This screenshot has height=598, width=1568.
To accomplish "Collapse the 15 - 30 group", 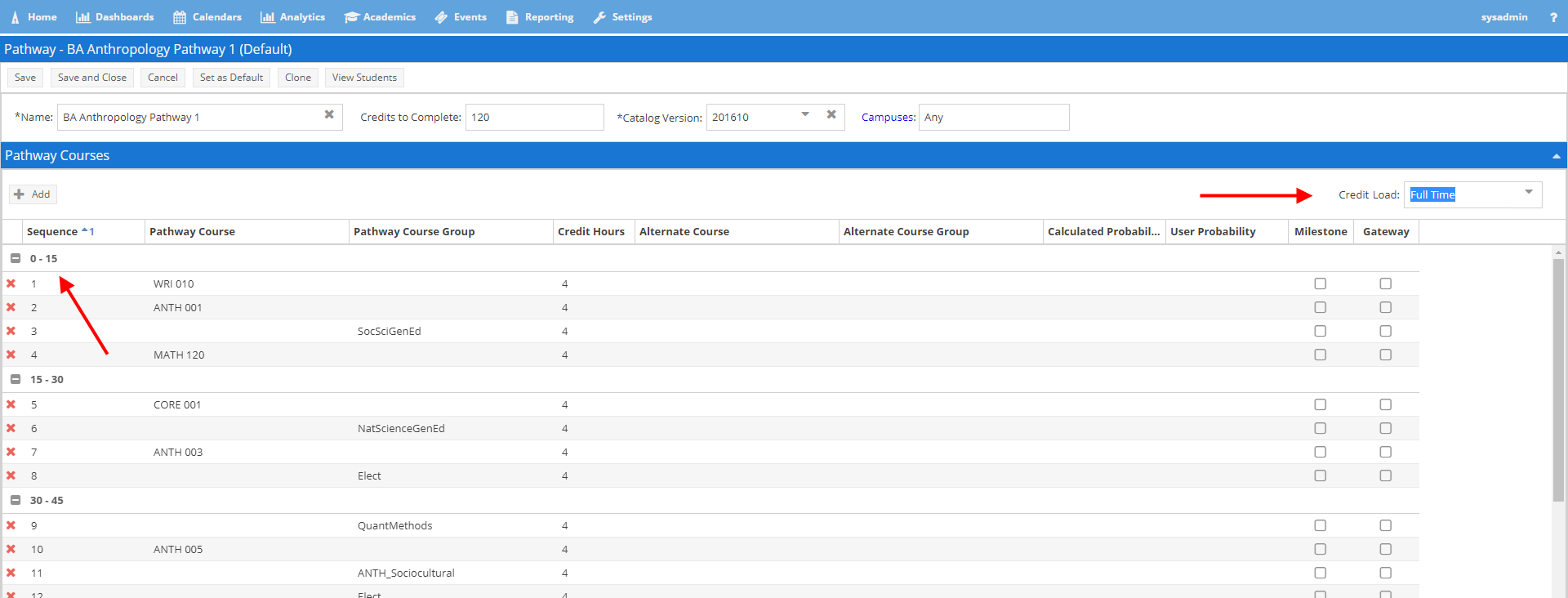I will pos(15,379).
